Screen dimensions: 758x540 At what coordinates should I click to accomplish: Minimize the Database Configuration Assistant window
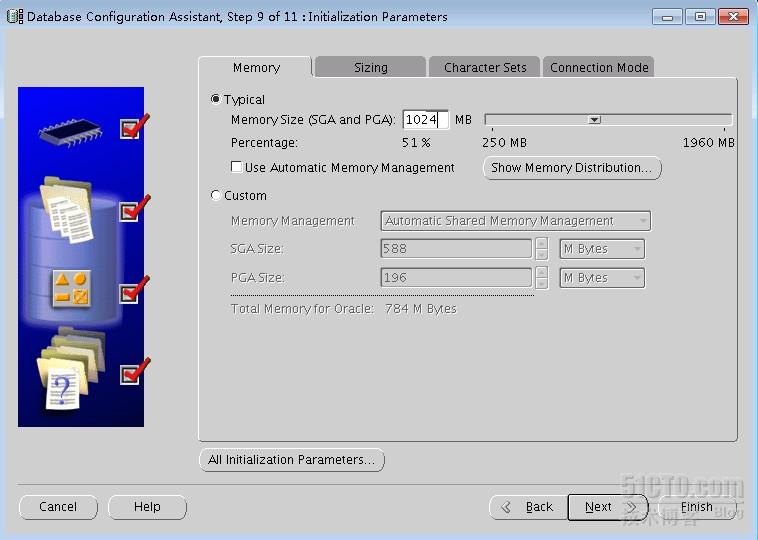(667, 17)
